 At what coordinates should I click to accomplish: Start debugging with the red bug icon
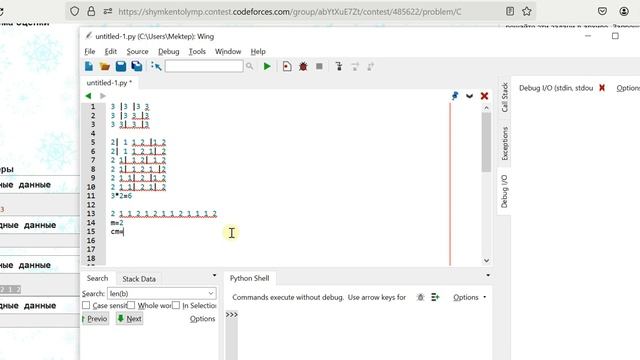coord(303,66)
